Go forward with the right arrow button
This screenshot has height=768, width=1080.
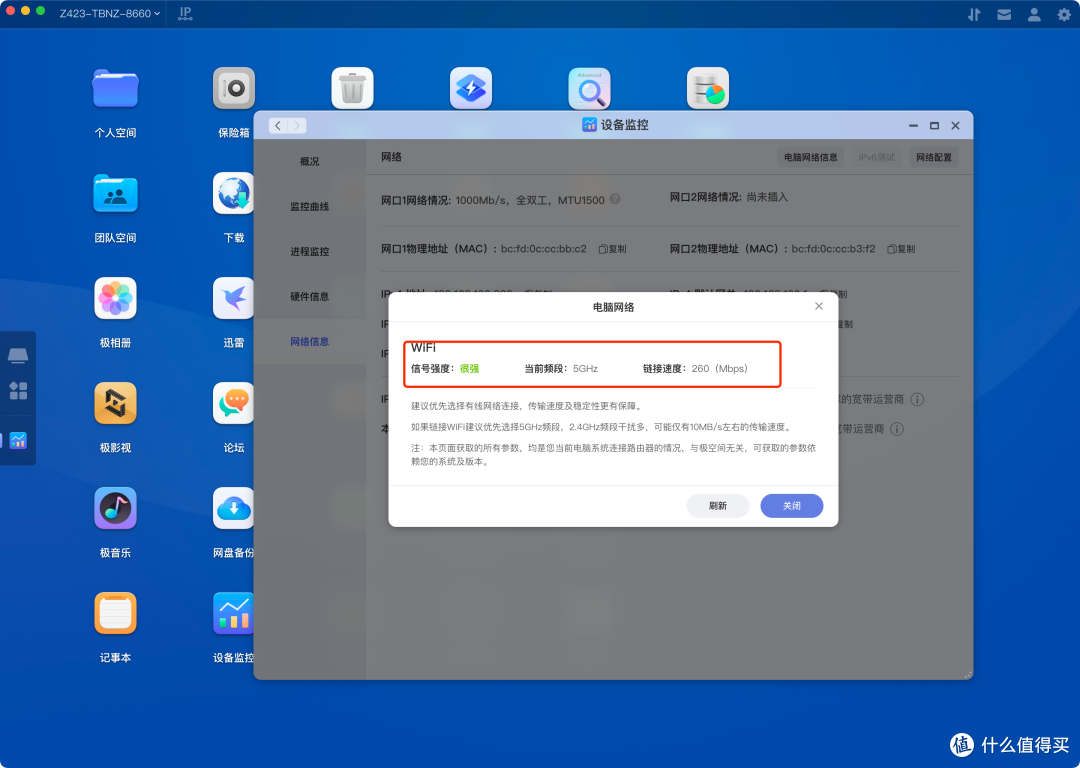tap(297, 125)
